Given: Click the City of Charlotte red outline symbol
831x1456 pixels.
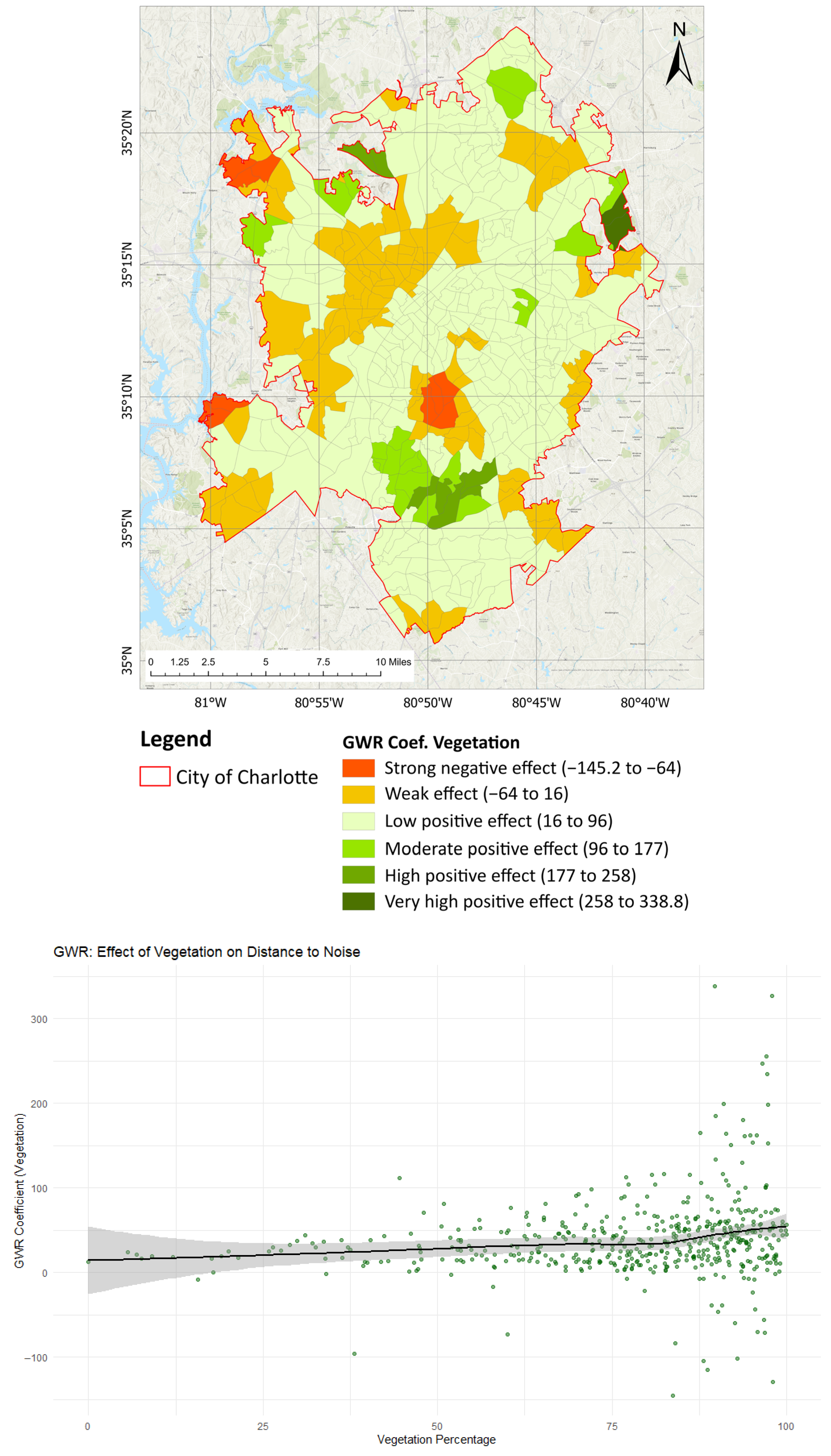Looking at the screenshot, I should [155, 776].
